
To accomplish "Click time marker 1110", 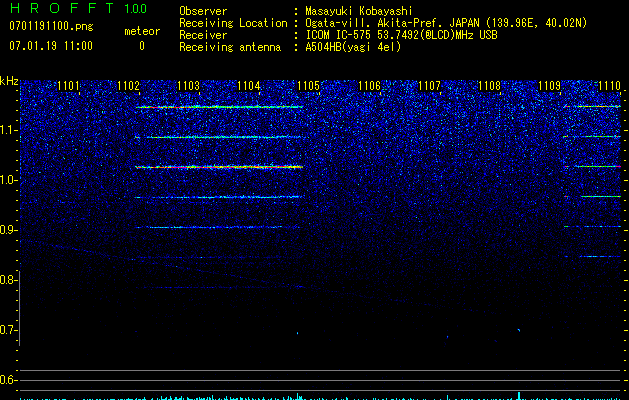I will [x=609, y=85].
